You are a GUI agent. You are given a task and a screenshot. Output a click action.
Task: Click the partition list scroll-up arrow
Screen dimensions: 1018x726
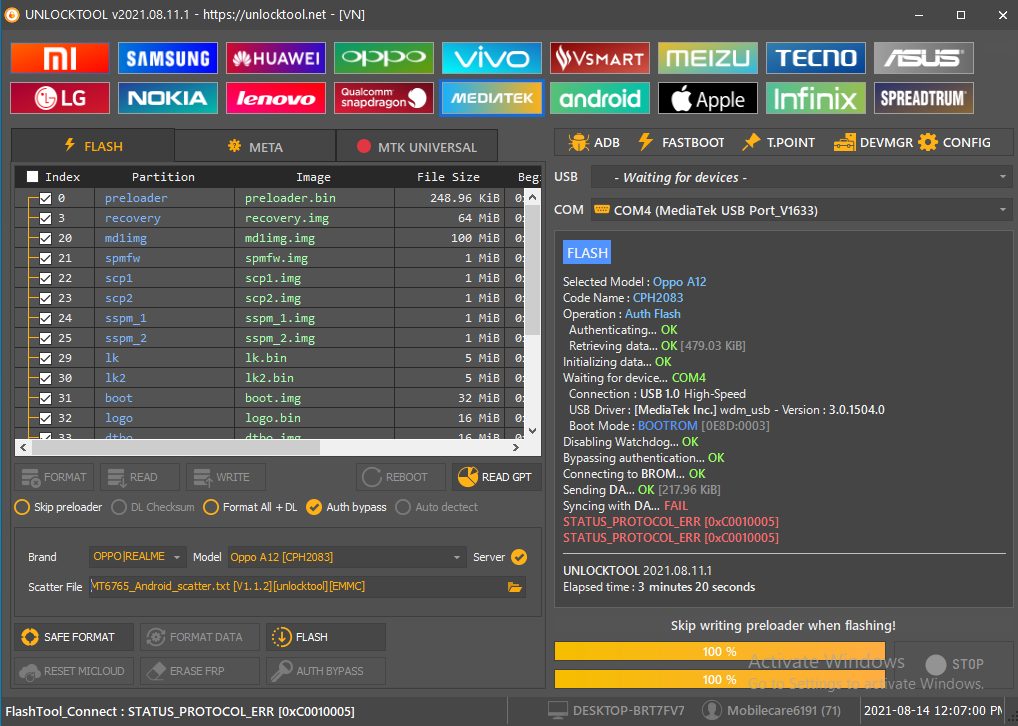pos(532,197)
